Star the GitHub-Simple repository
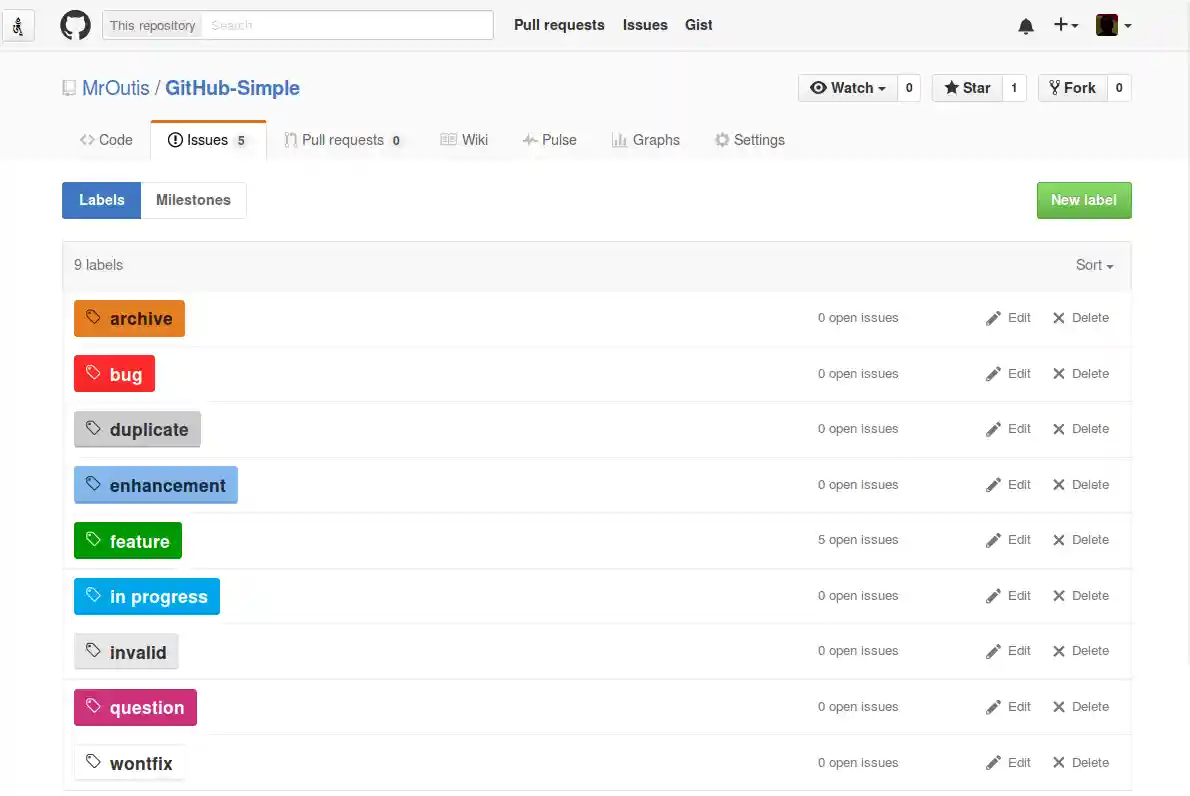1190x796 pixels. coord(967,88)
